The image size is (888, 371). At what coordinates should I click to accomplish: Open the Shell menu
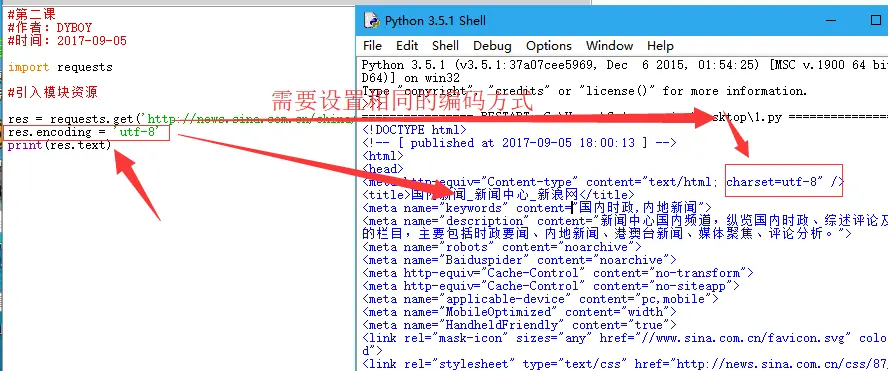point(445,46)
